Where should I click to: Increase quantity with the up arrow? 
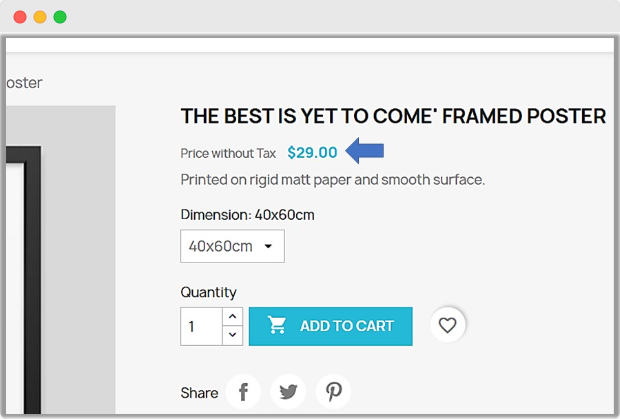(232, 316)
